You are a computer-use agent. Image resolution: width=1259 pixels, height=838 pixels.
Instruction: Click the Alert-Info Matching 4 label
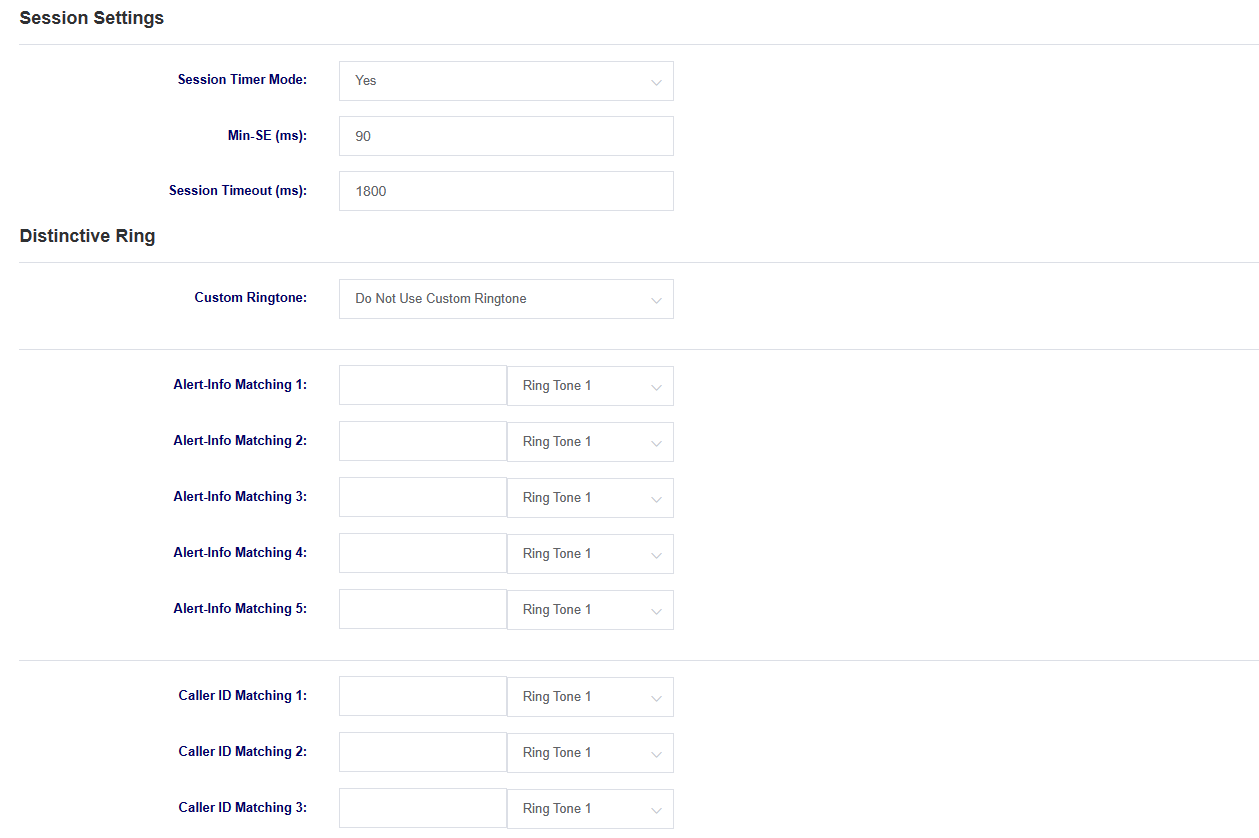point(240,552)
